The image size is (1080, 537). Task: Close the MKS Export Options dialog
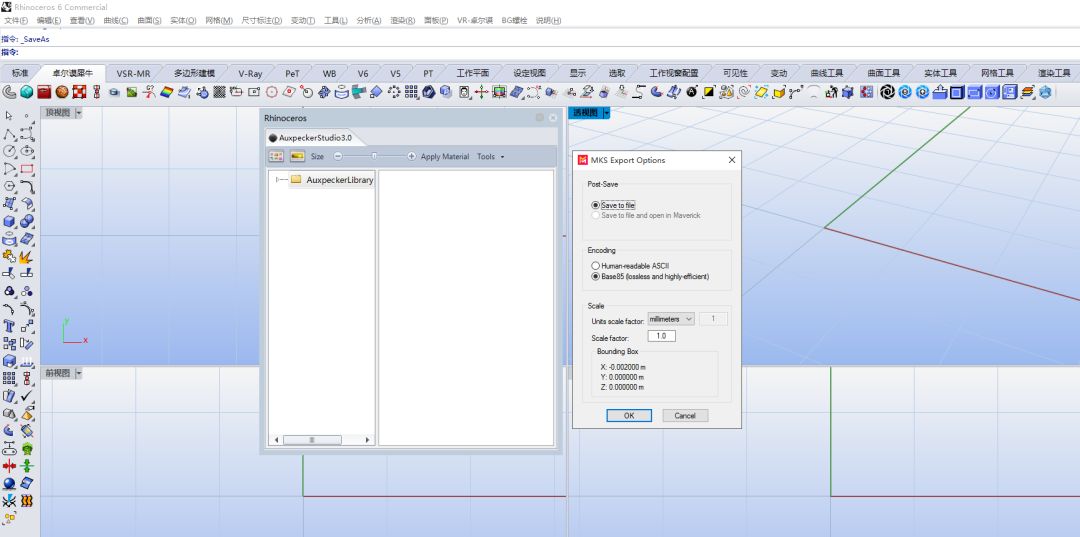(x=731, y=160)
